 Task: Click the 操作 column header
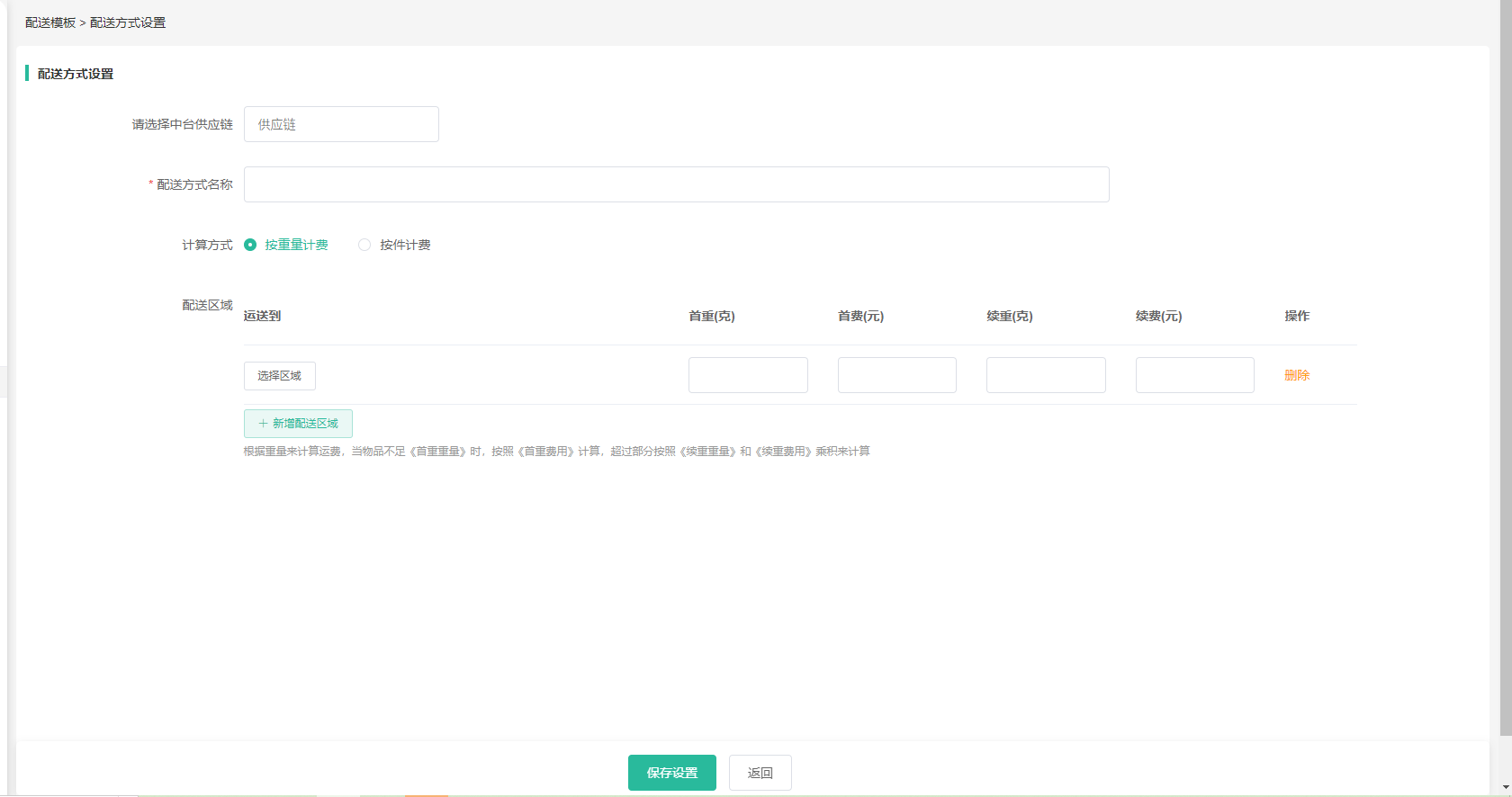1297,316
